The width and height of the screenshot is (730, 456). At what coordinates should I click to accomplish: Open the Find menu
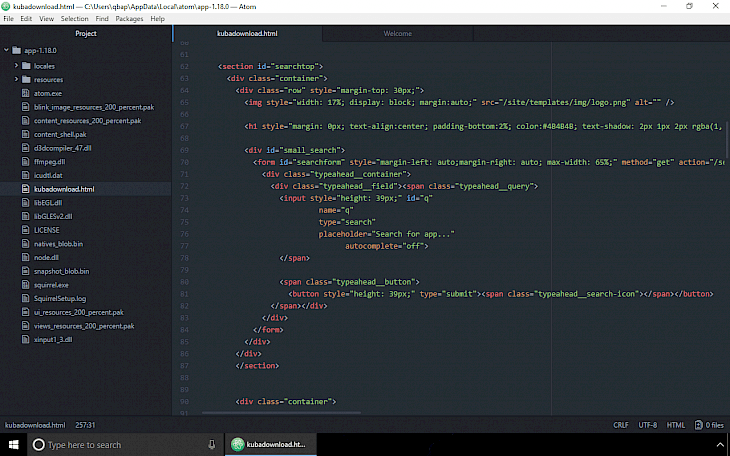(102, 19)
